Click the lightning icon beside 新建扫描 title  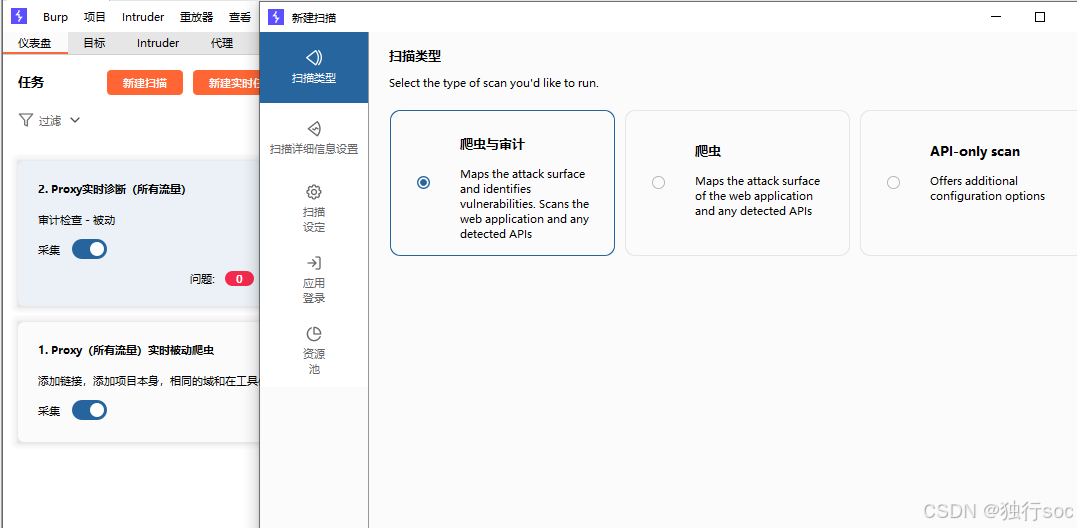click(x=276, y=17)
